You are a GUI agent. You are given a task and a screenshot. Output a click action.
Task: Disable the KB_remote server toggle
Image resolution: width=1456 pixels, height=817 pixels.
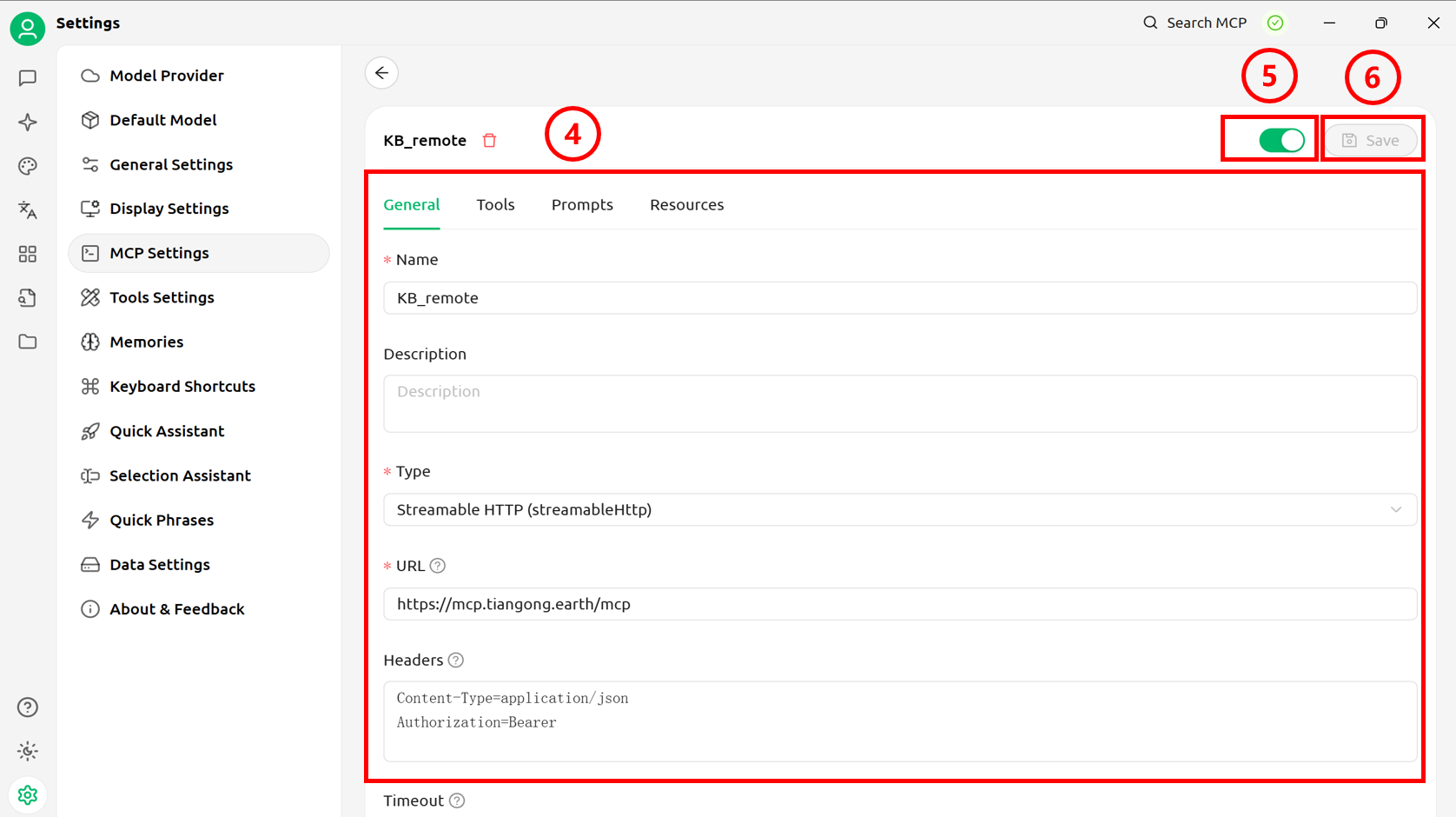tap(1281, 140)
